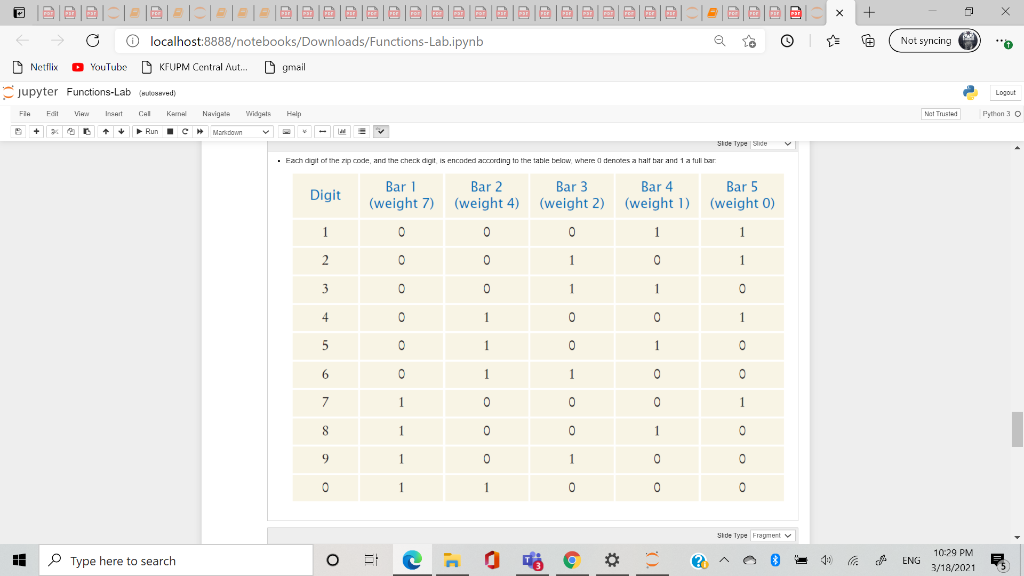Copy selected cells toolbar icon
The width and height of the screenshot is (1024, 576).
coord(71,131)
